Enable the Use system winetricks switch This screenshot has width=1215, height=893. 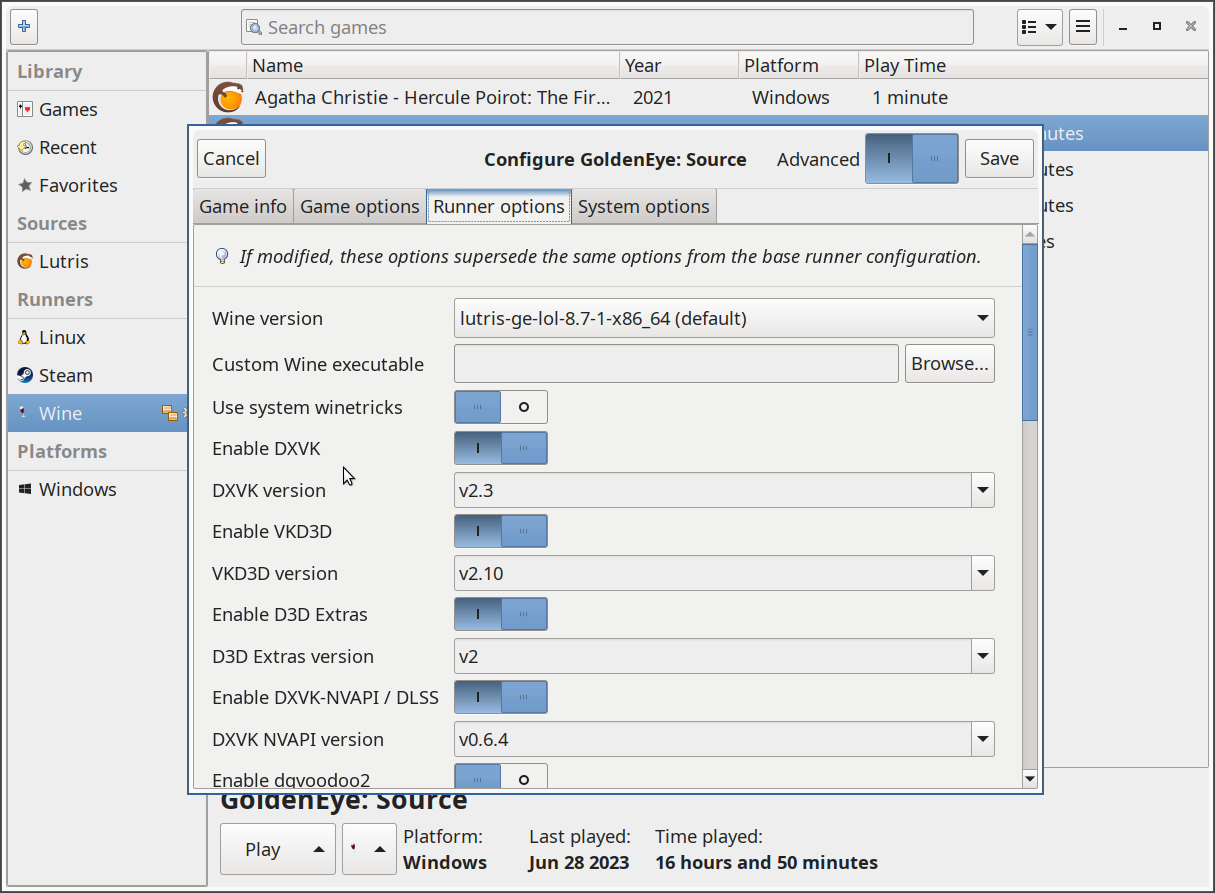(501, 407)
